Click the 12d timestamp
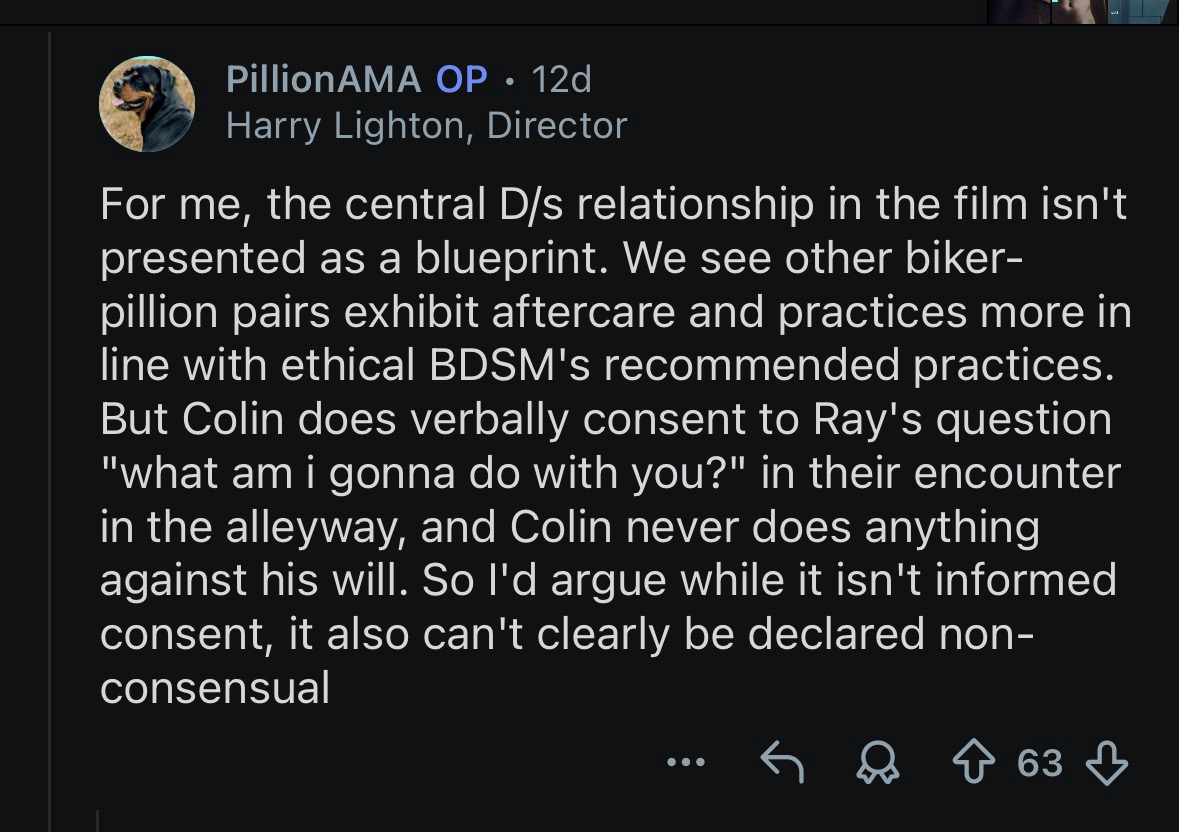 point(562,79)
